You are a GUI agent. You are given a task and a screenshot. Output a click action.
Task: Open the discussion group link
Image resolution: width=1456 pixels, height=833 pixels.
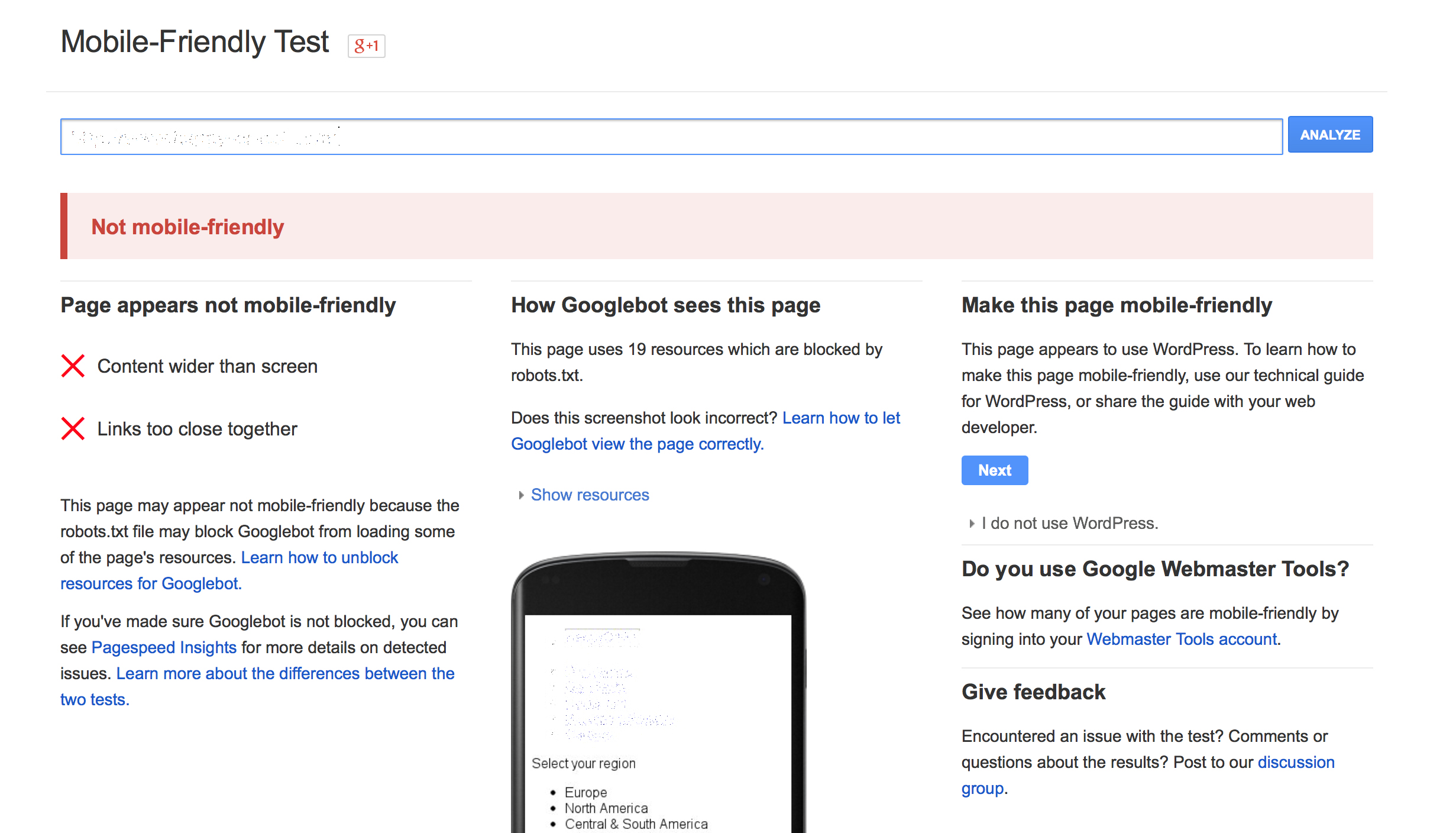pos(1148,775)
